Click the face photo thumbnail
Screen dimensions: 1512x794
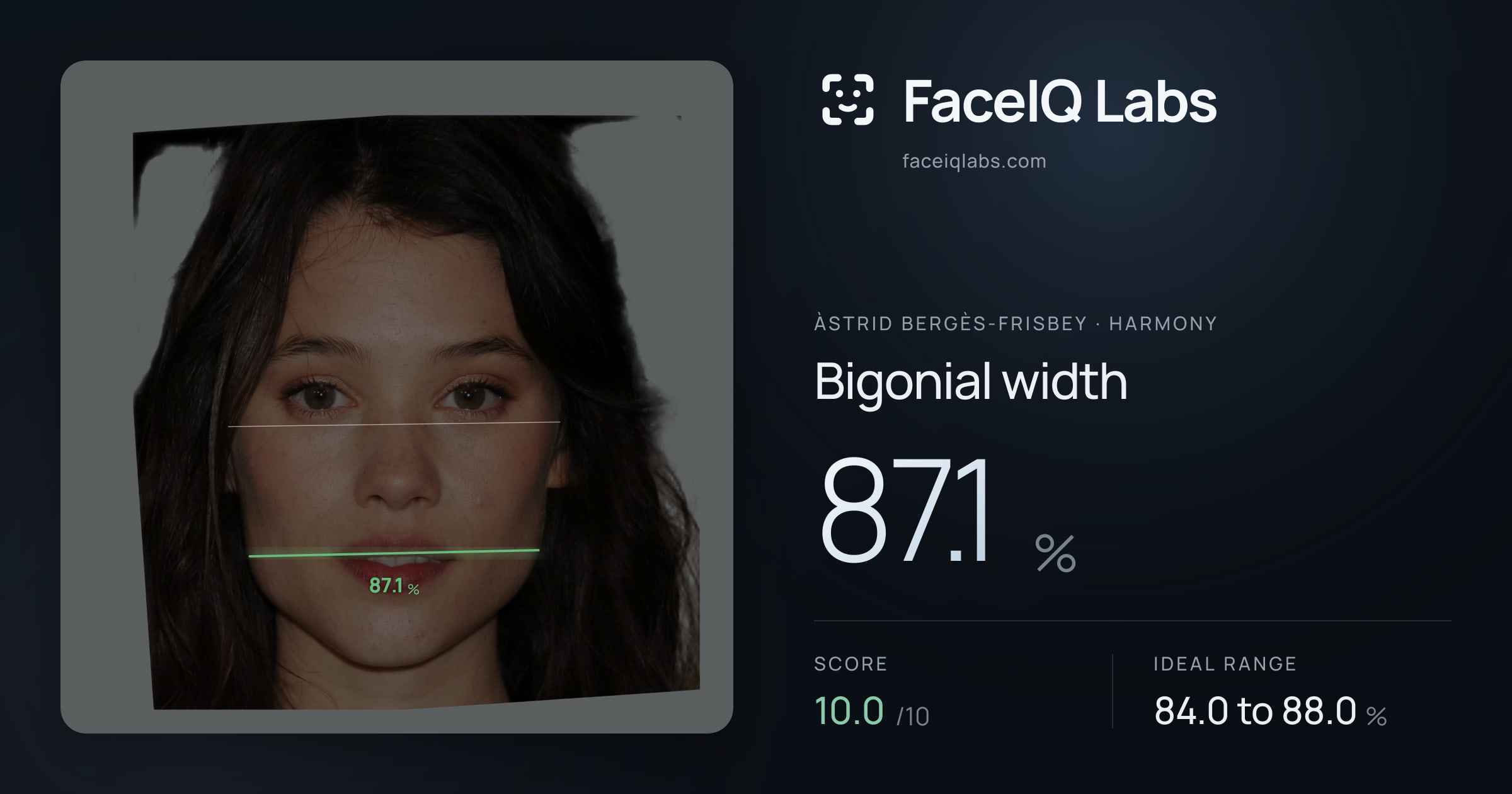click(416, 412)
